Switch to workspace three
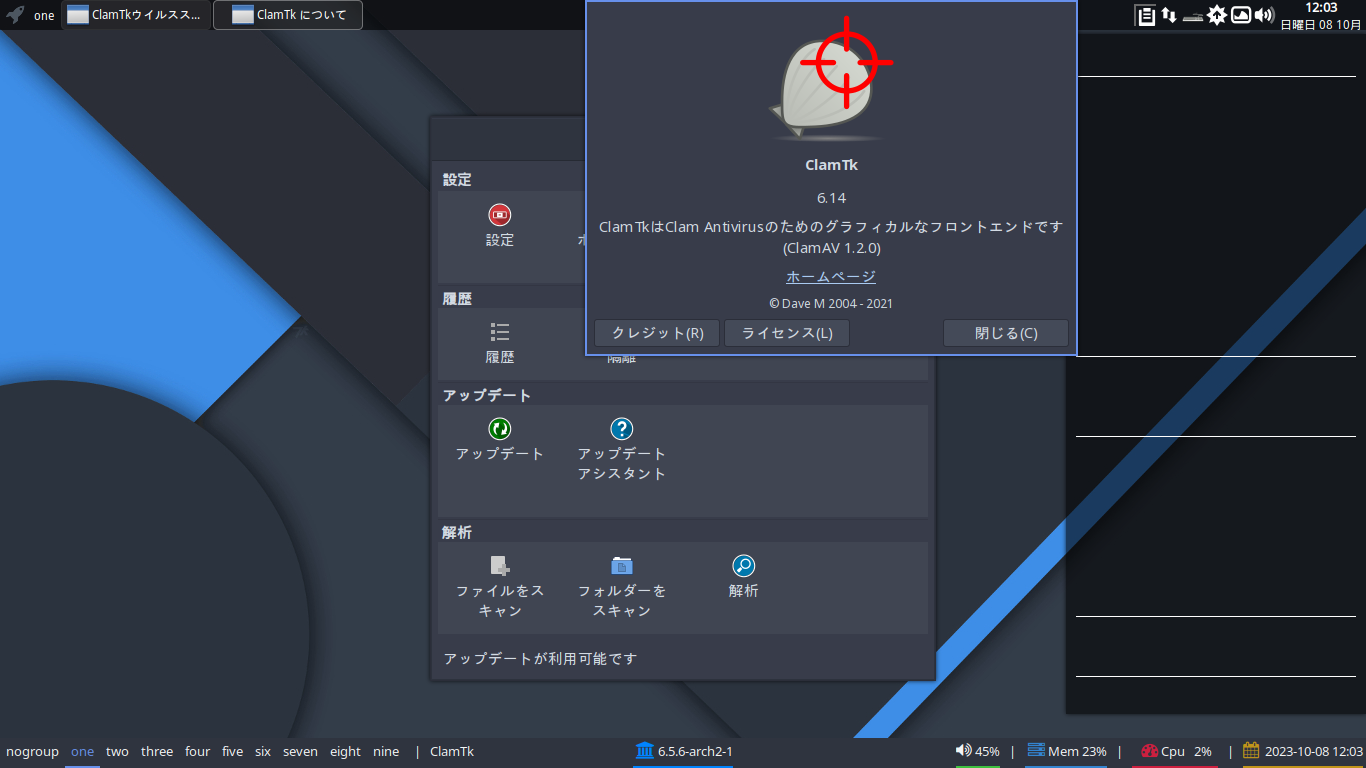Image resolution: width=1366 pixels, height=768 pixels. click(157, 752)
